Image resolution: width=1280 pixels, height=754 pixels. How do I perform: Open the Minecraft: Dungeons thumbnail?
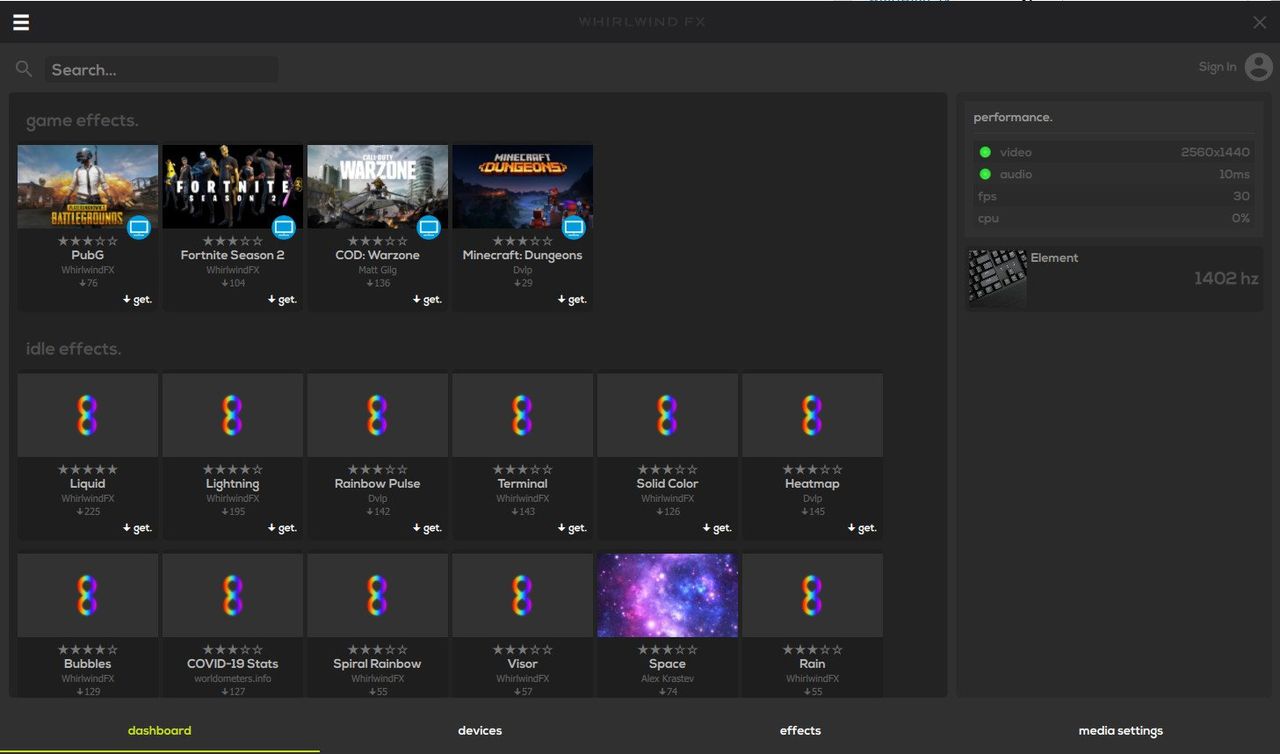click(x=523, y=187)
